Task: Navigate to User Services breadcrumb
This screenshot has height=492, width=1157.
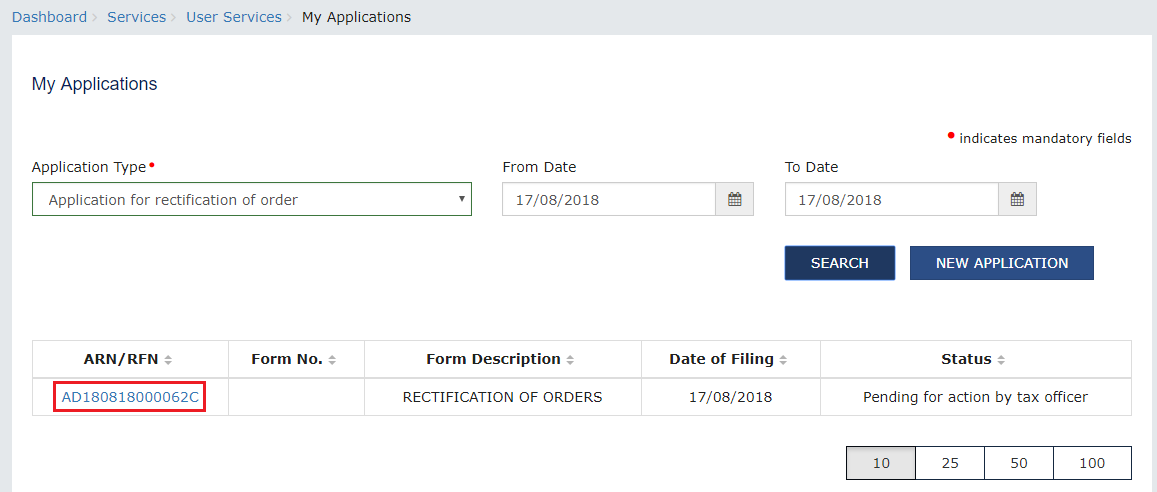Action: click(233, 17)
